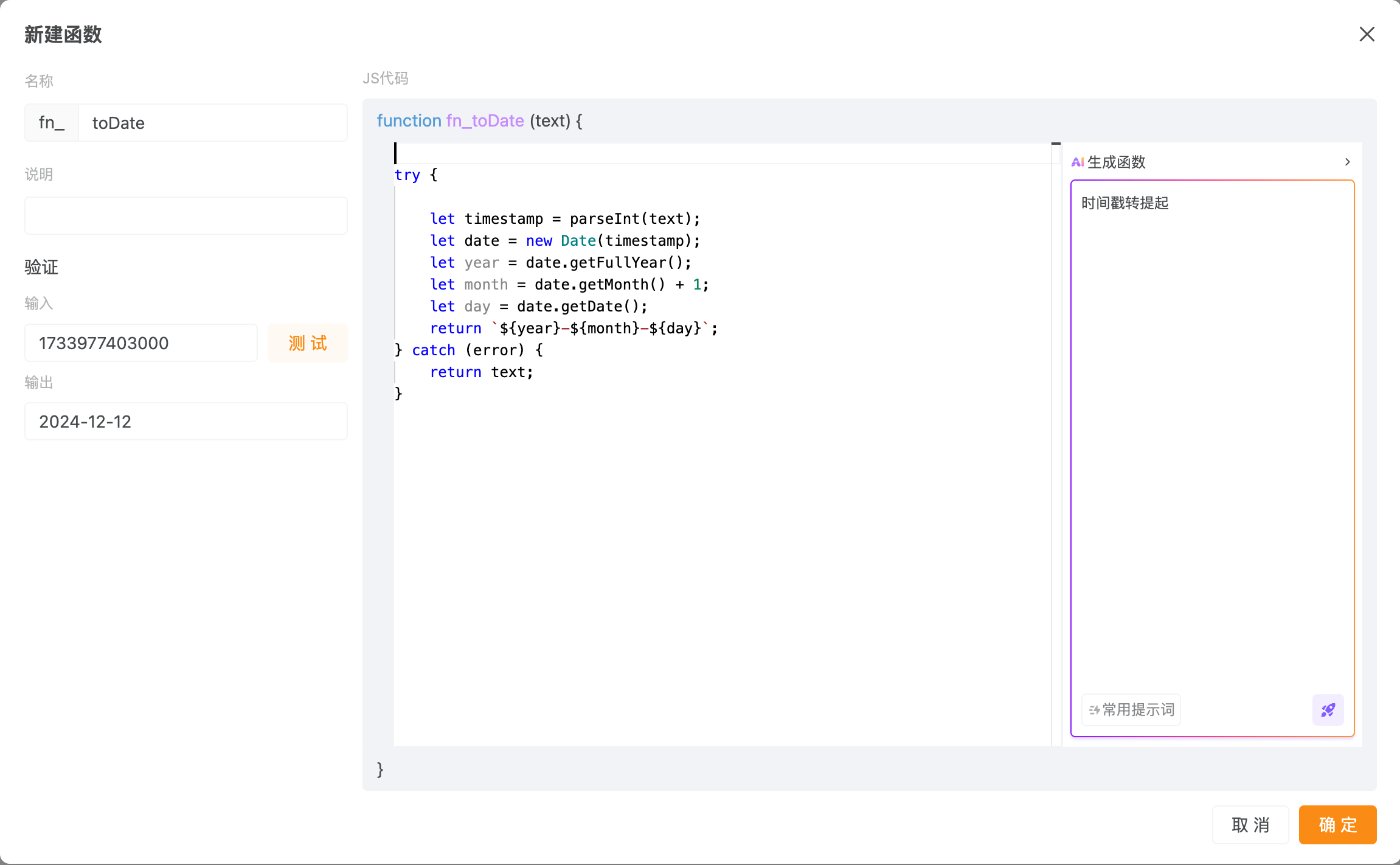This screenshot has height=865, width=1400.
Task: Click the 新建函数 dialog title
Action: [x=63, y=35]
